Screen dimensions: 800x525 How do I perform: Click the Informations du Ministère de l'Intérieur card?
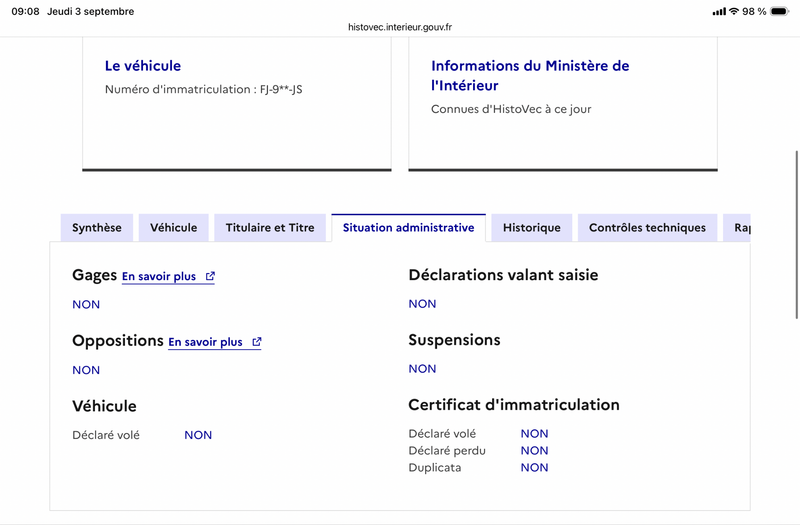[563, 104]
